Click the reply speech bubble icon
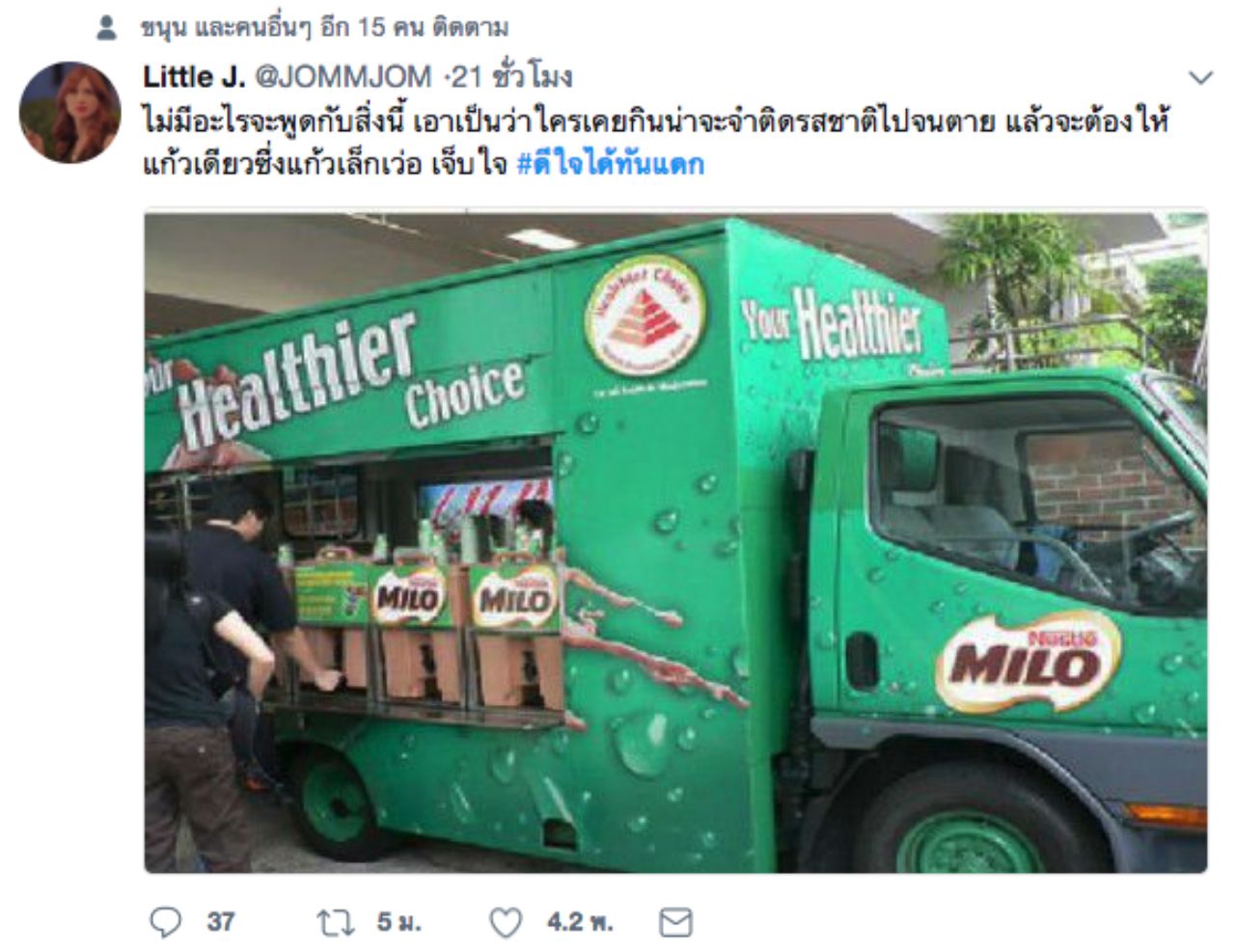Screen dimensions: 1235x952 (x=166, y=922)
